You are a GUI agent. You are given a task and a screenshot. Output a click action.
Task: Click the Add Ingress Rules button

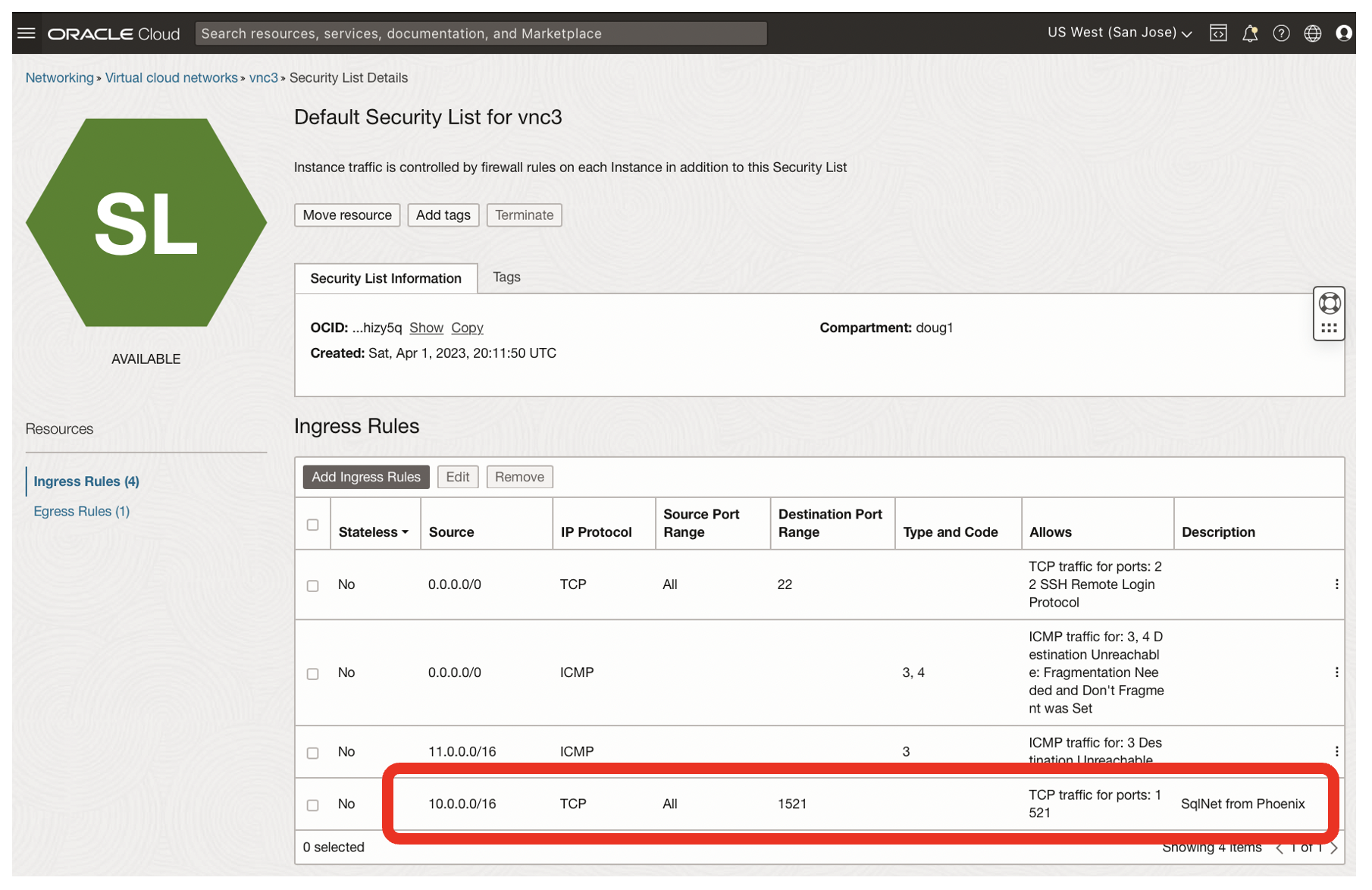[365, 477]
